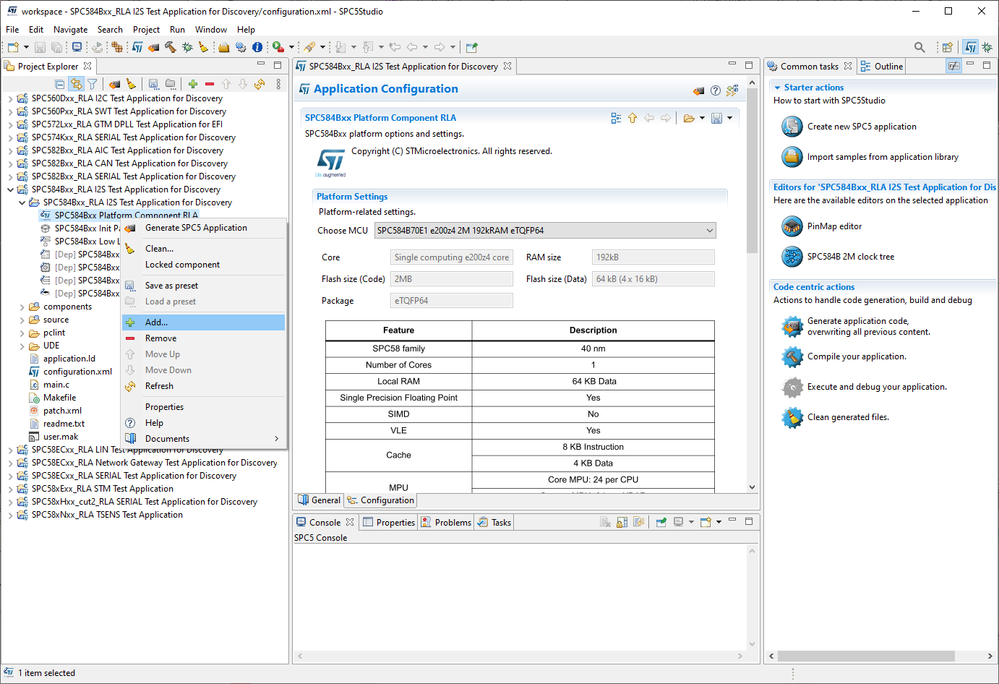Click the blue information icon in main toolbar
The width and height of the screenshot is (999, 684).
point(257,47)
